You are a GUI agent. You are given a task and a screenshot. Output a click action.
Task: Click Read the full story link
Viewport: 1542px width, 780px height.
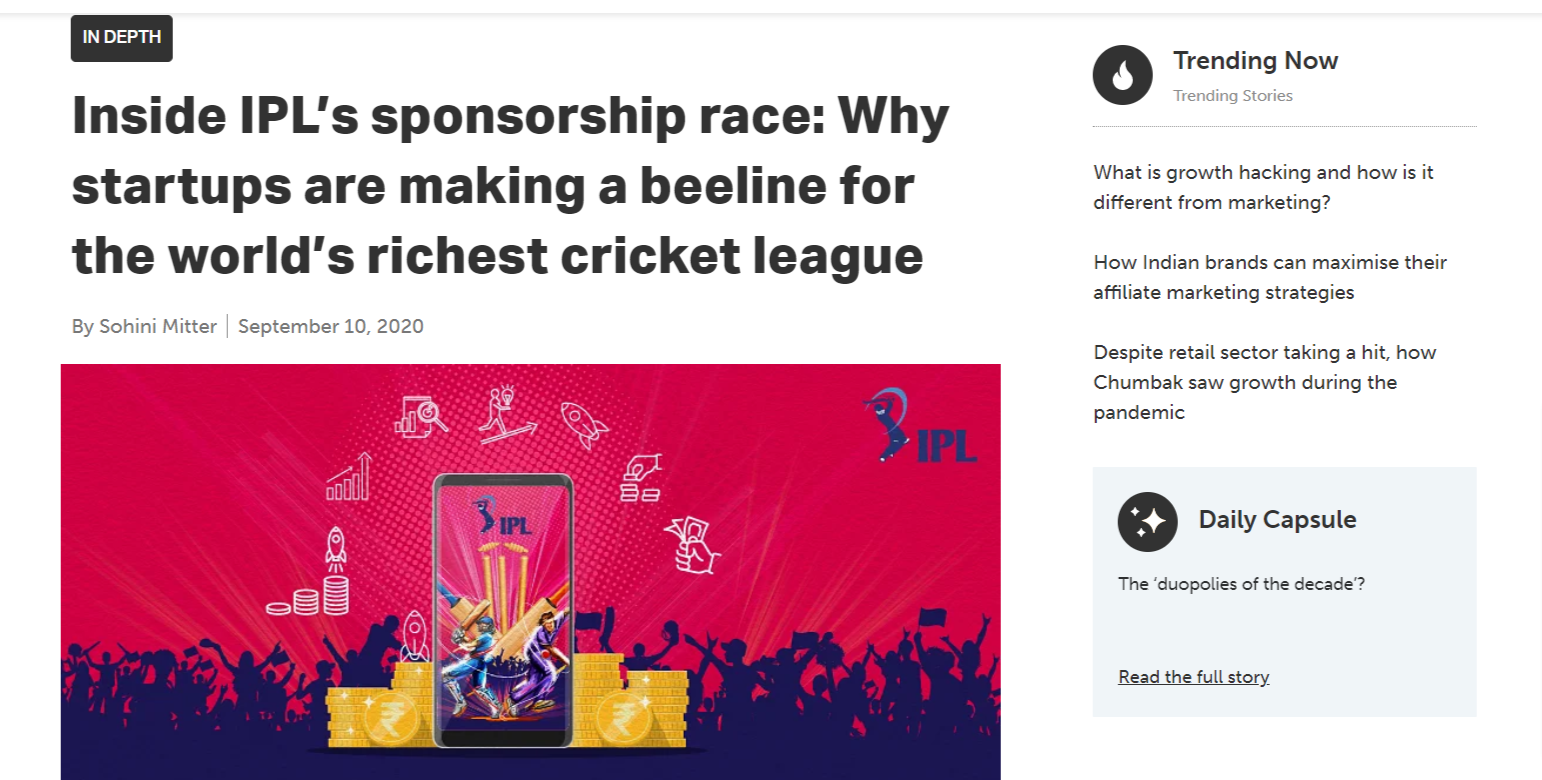click(1193, 677)
